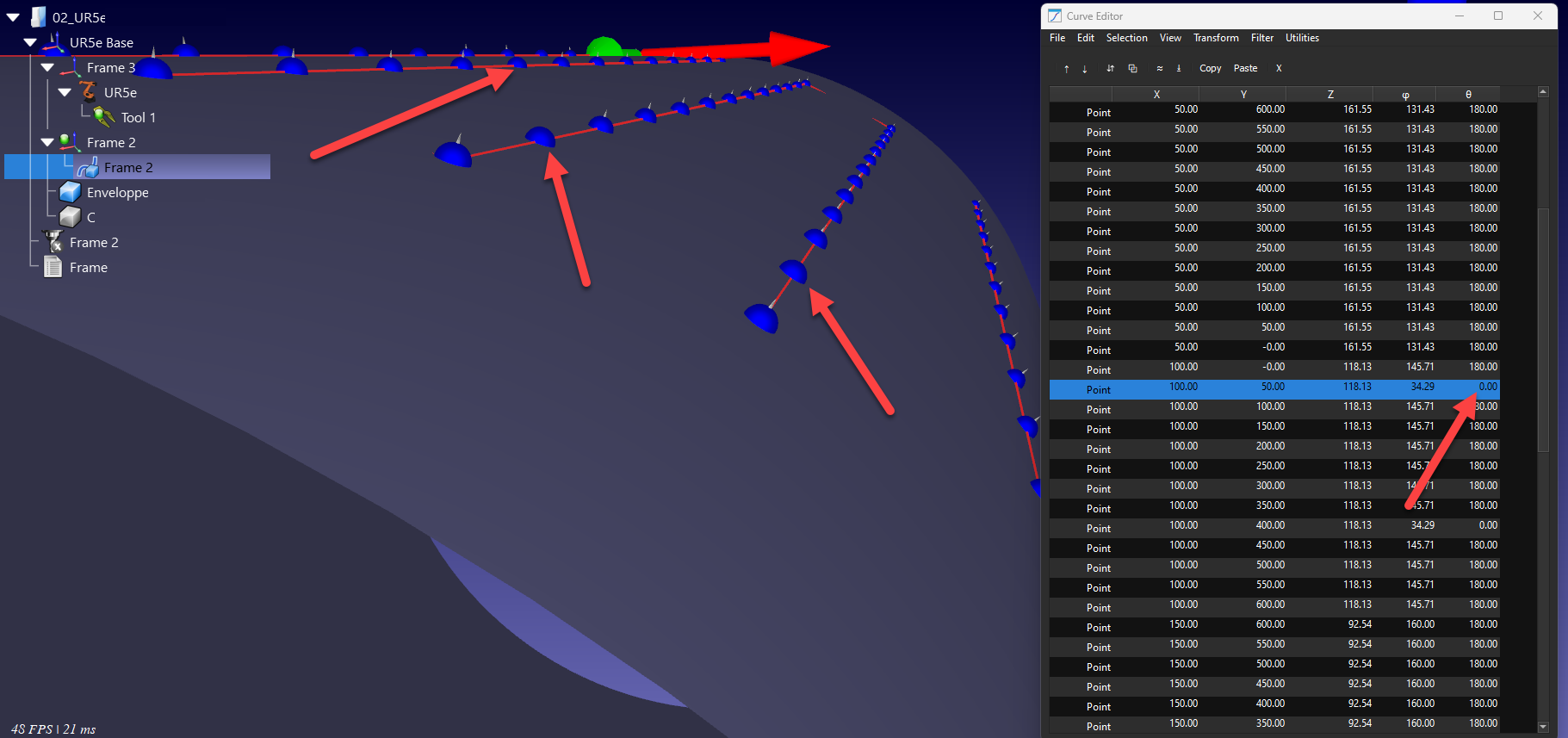Click the move point up arrow icon

click(1066, 69)
